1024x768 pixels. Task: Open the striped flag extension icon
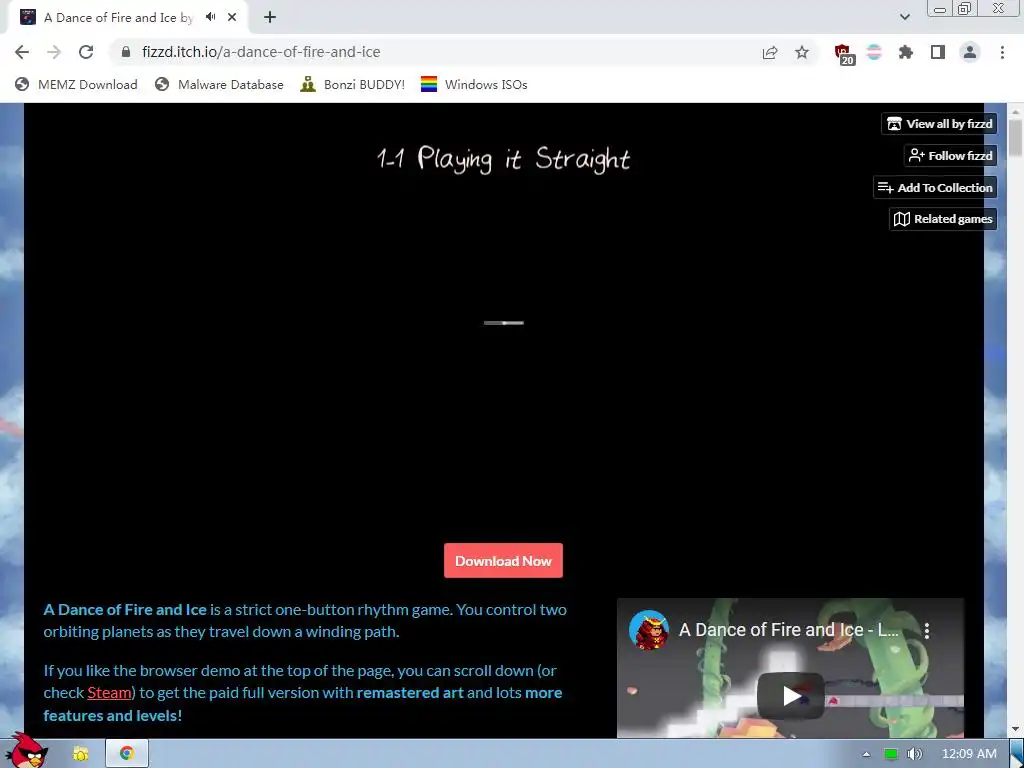[874, 52]
